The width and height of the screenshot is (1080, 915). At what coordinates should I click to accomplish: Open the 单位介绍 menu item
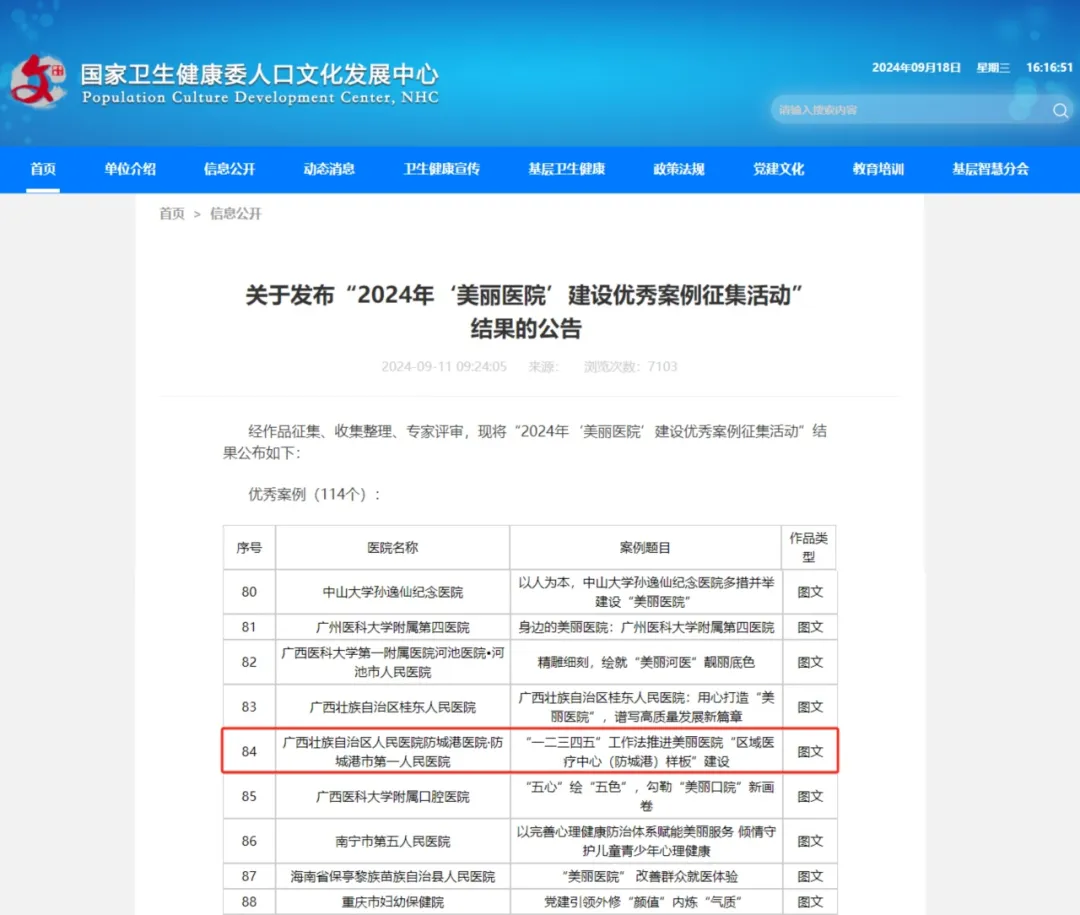[x=130, y=169]
